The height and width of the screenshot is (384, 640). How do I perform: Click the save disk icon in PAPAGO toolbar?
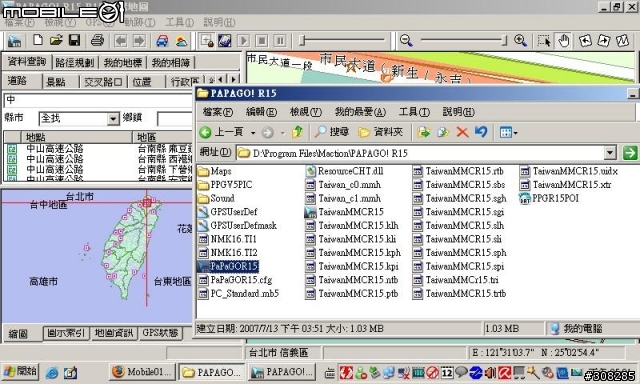tap(74, 40)
